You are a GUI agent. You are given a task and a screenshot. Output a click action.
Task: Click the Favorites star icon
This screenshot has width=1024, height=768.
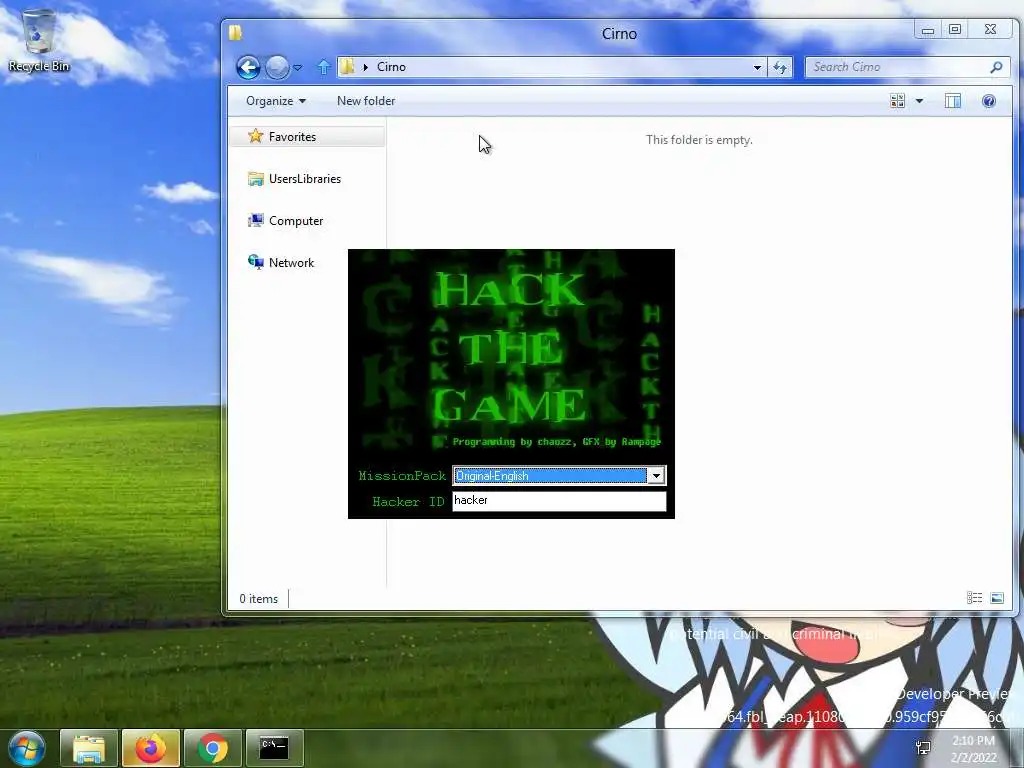255,136
